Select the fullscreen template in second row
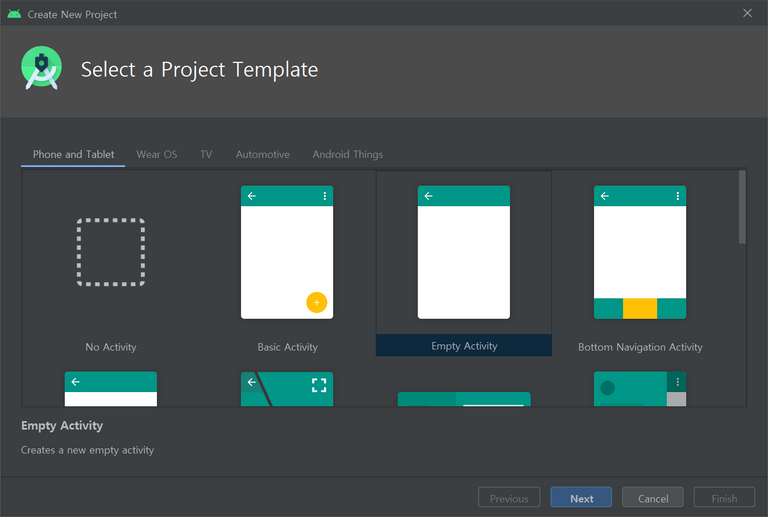This screenshot has height=517, width=768. pyautogui.click(x=287, y=389)
